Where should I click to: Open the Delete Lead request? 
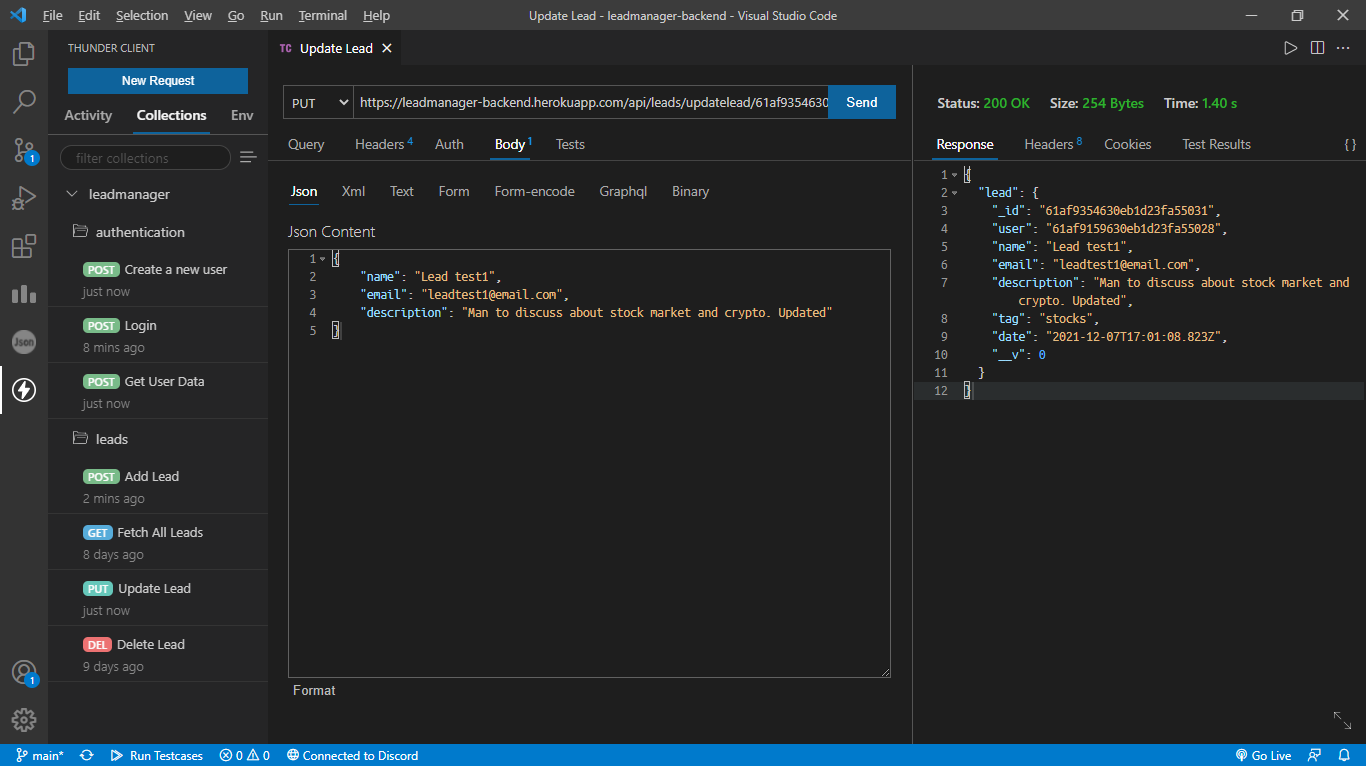coord(158,654)
